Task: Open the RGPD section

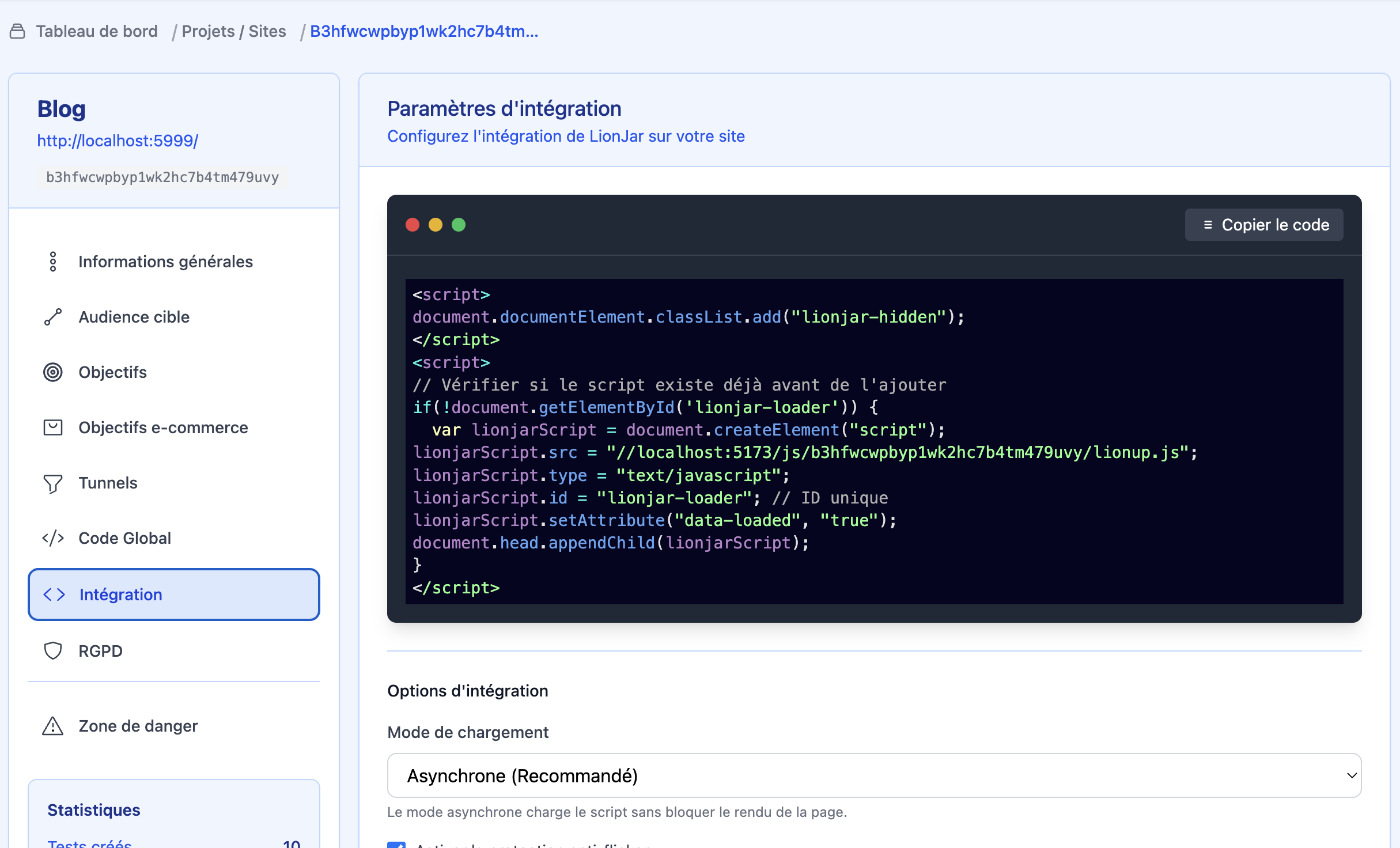Action: [x=174, y=651]
